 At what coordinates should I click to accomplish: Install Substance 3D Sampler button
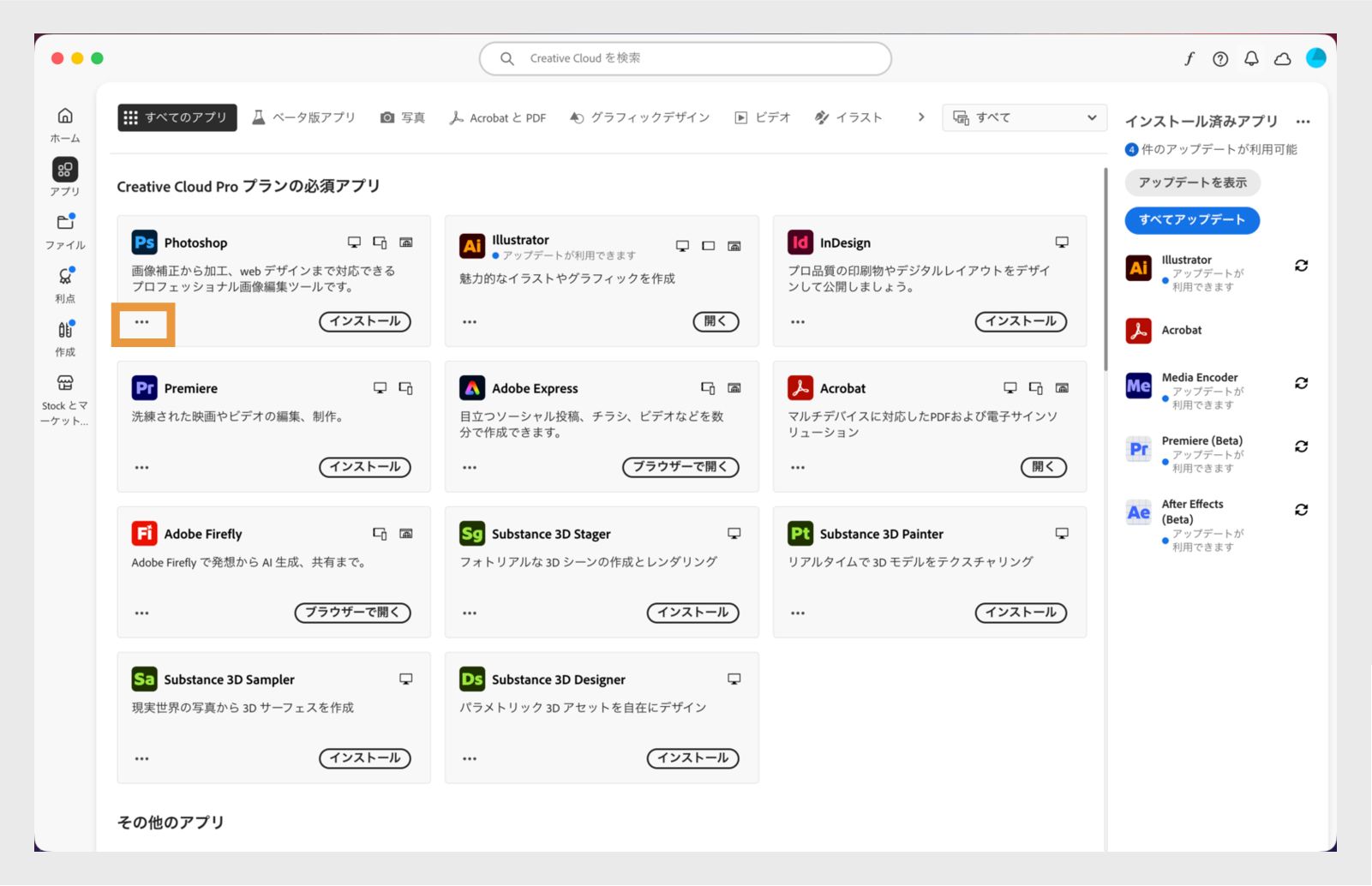365,758
